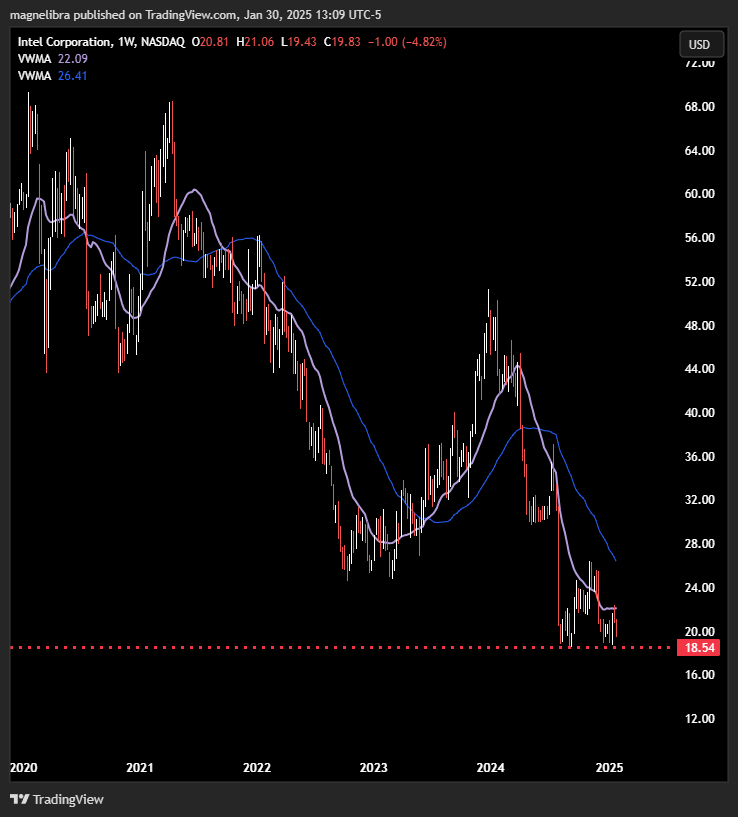Click the 48.00 price axis label

pyautogui.click(x=699, y=325)
